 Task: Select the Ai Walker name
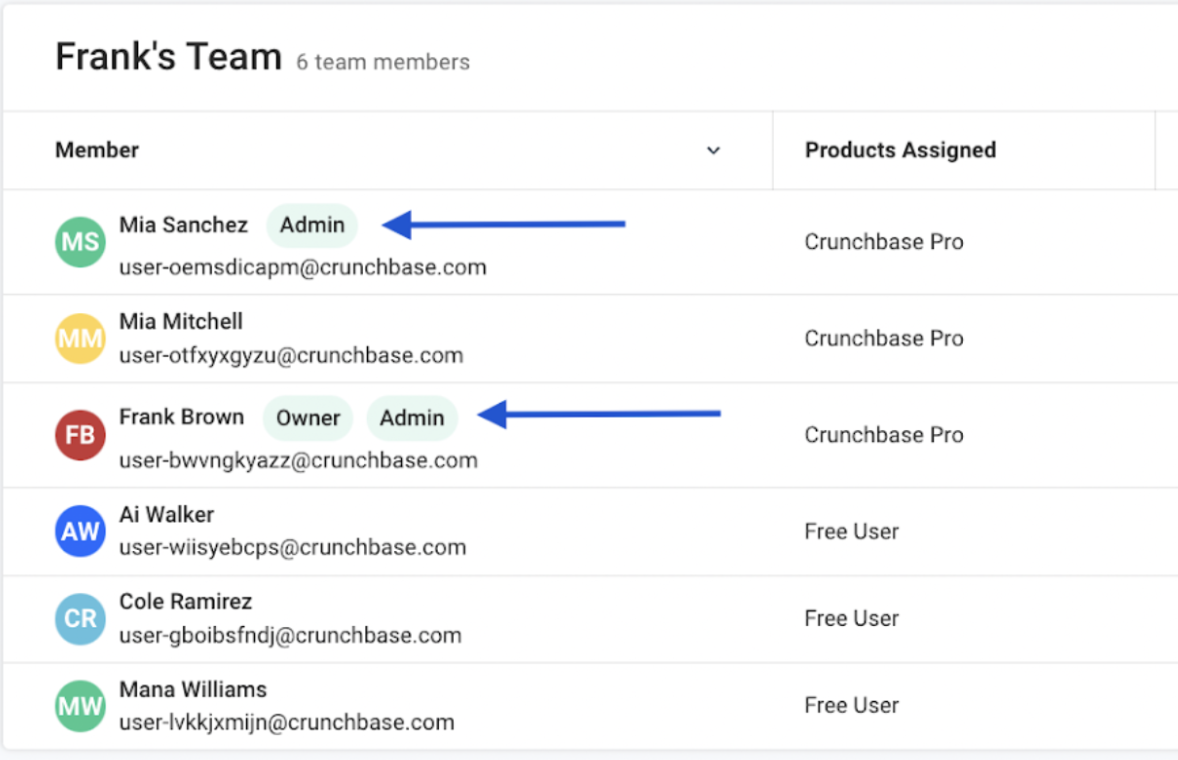(x=167, y=514)
